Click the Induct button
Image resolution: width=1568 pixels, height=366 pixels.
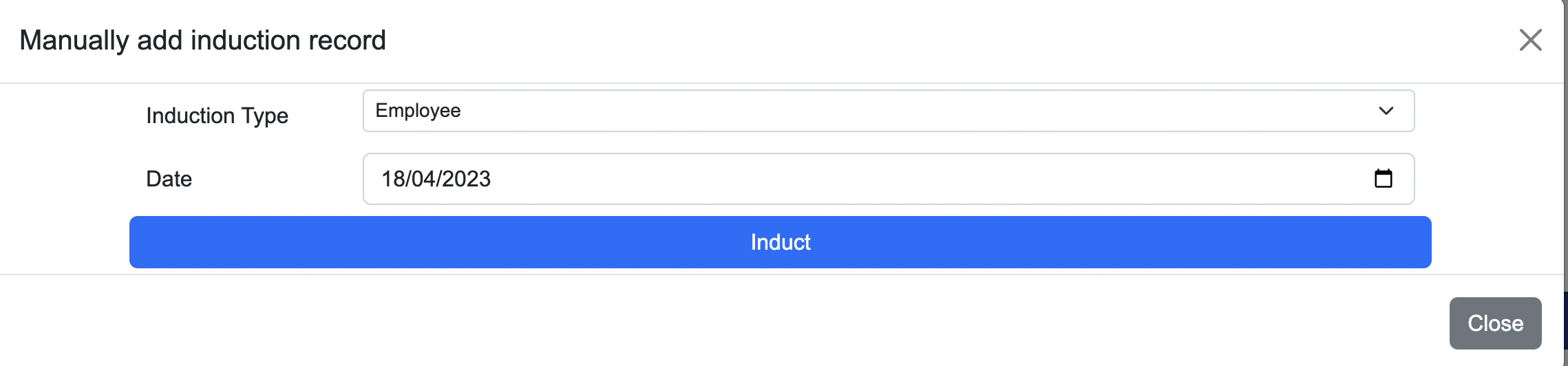click(781, 242)
